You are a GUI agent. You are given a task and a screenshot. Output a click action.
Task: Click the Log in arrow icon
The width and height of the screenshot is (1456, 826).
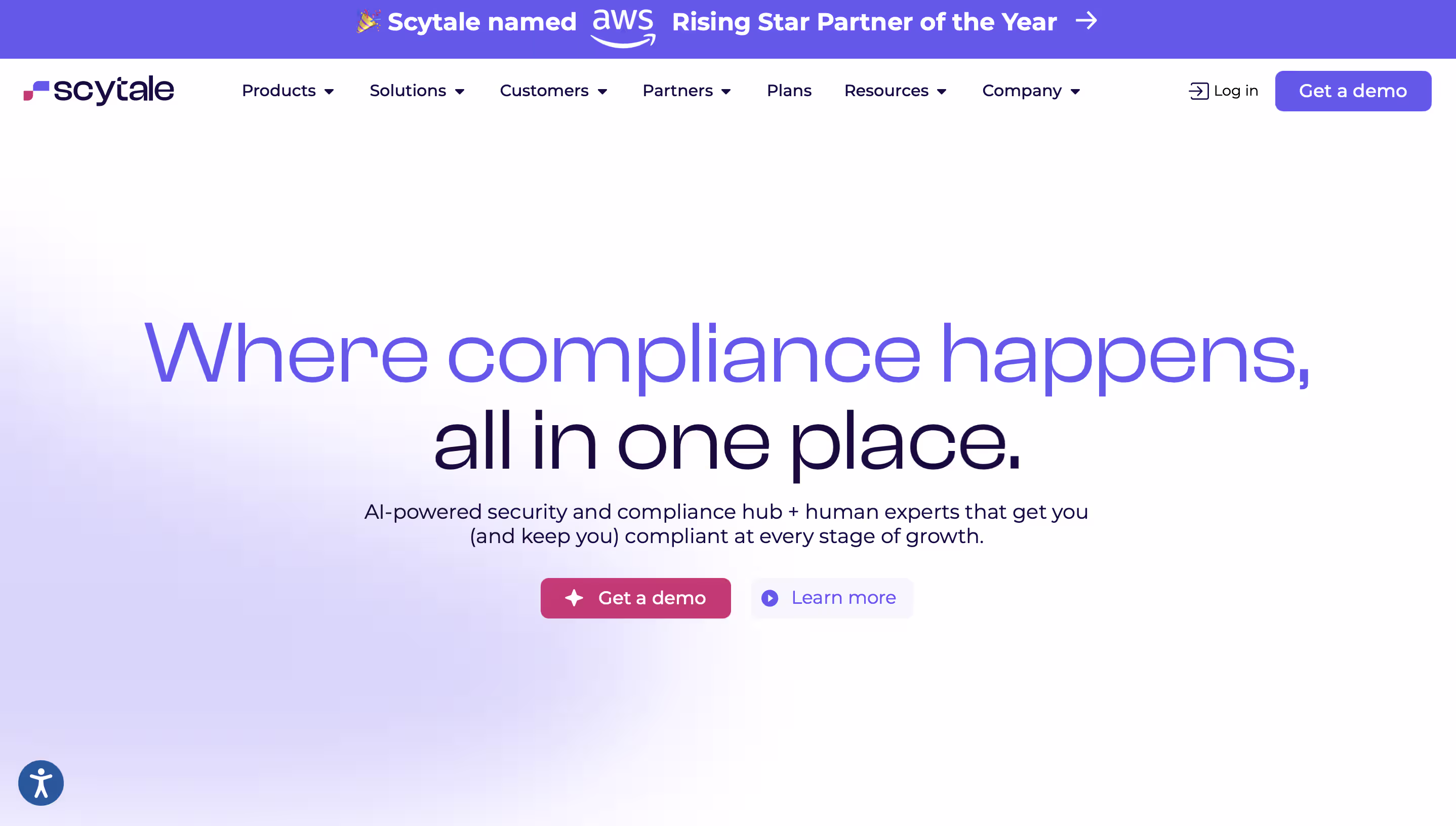click(1198, 91)
